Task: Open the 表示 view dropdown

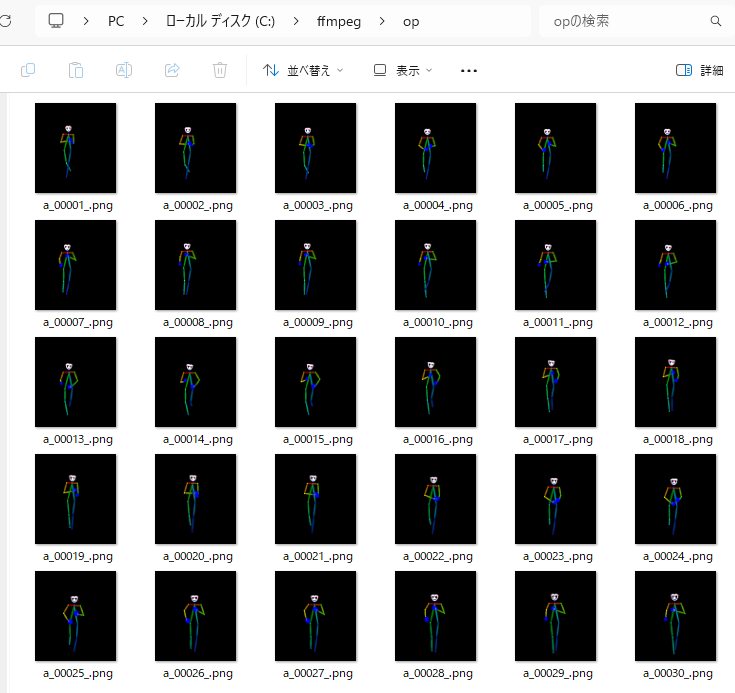Action: point(403,71)
